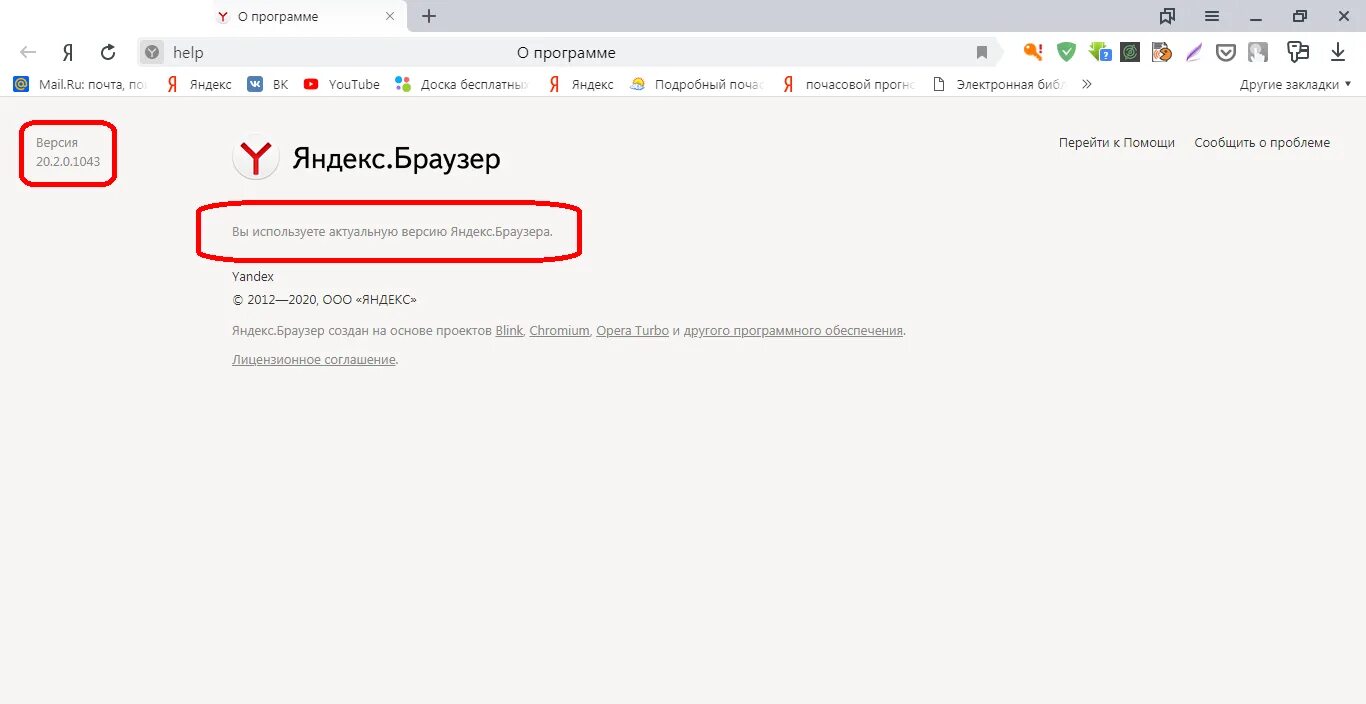Click the version text '20.2.0.1043'

click(68, 162)
